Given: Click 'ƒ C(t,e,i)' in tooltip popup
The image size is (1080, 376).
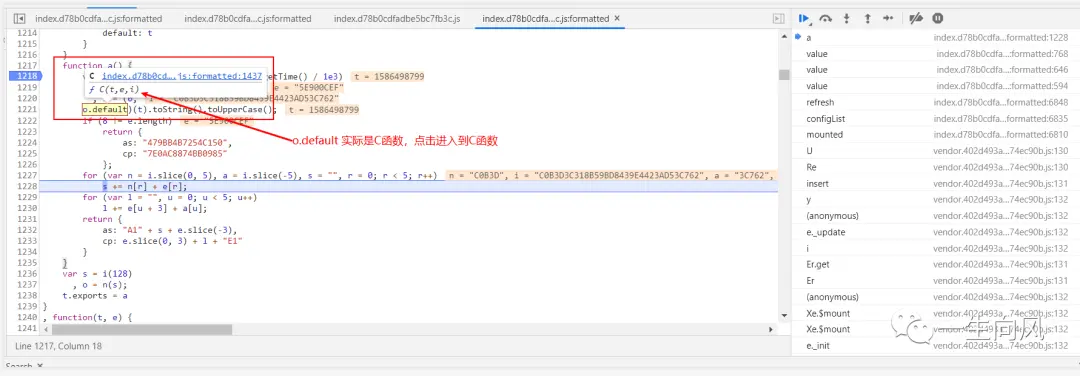Looking at the screenshot, I should 114,90.
